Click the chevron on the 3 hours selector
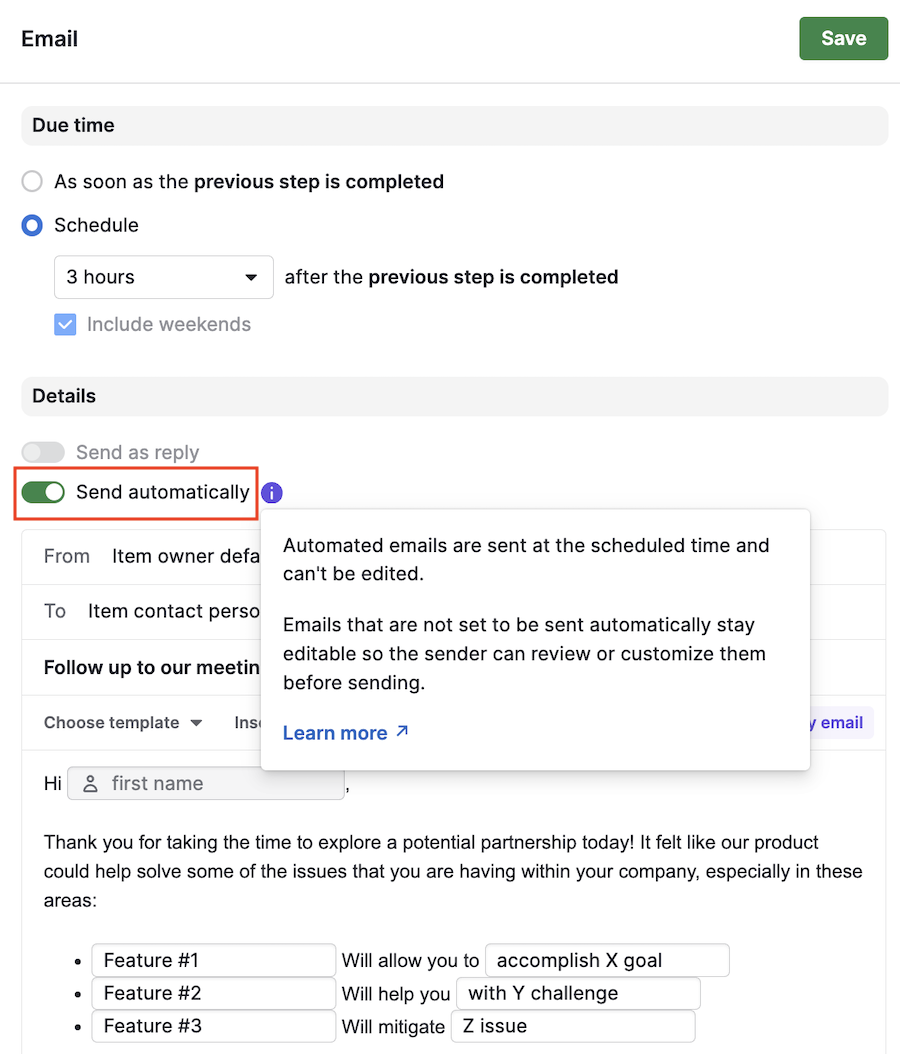 253,277
